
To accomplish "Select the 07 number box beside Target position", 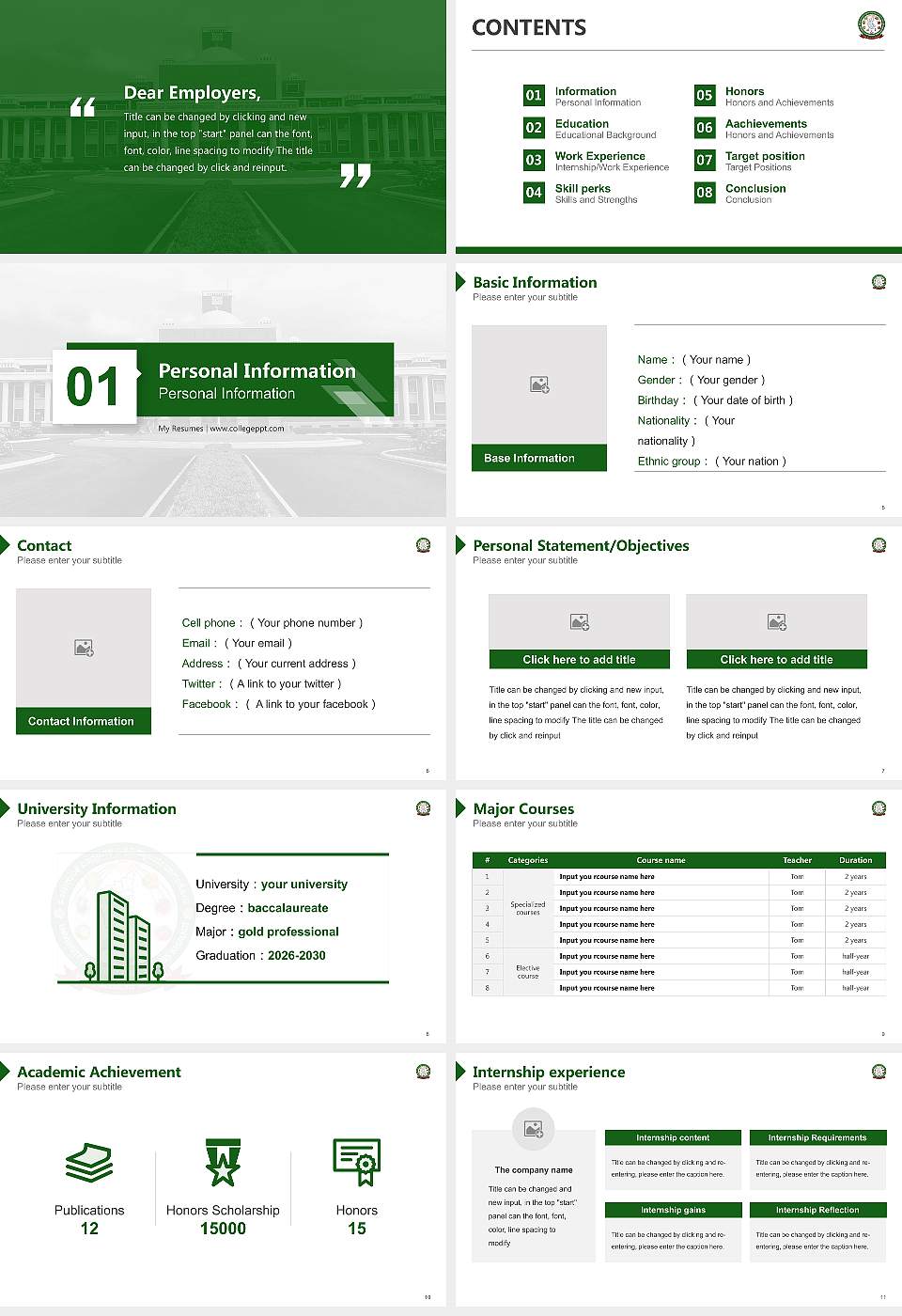I will (705, 160).
